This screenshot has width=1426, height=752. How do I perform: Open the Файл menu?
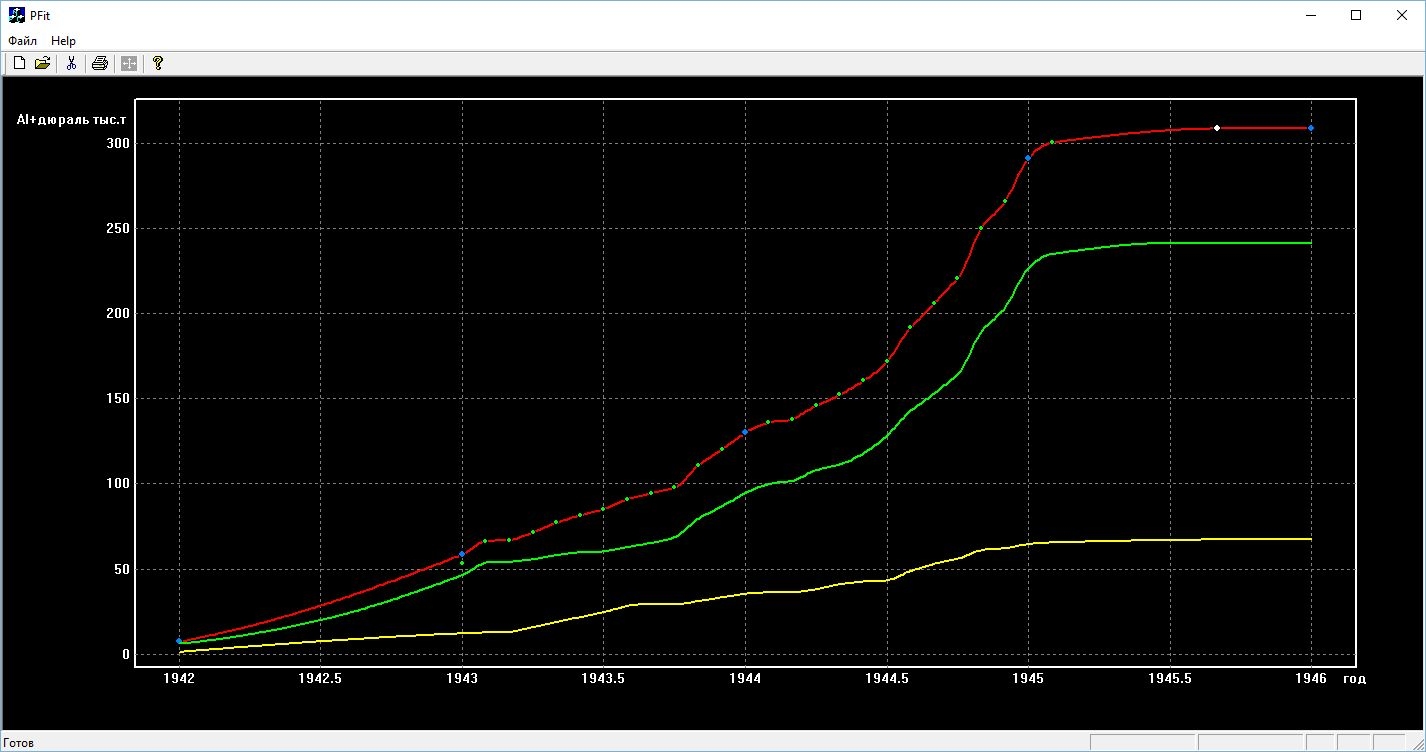pos(22,41)
